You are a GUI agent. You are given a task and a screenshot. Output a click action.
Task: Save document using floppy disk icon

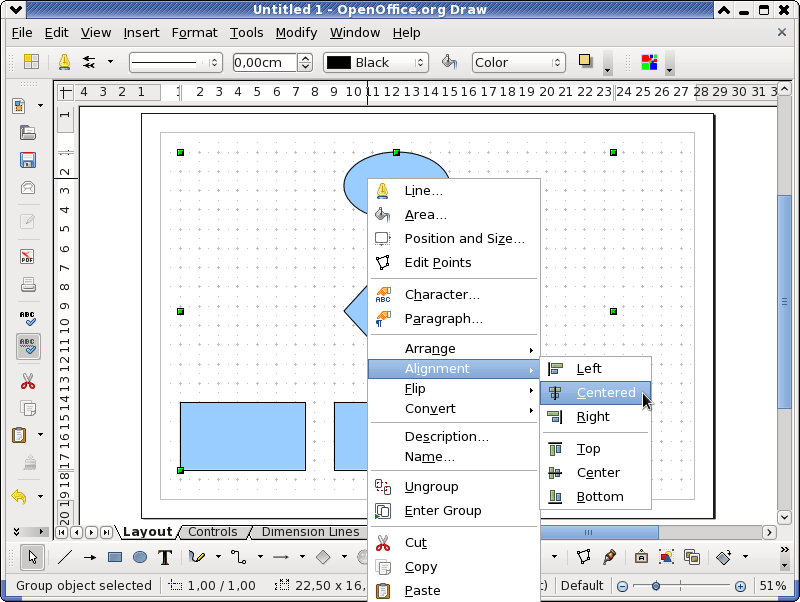tap(28, 160)
